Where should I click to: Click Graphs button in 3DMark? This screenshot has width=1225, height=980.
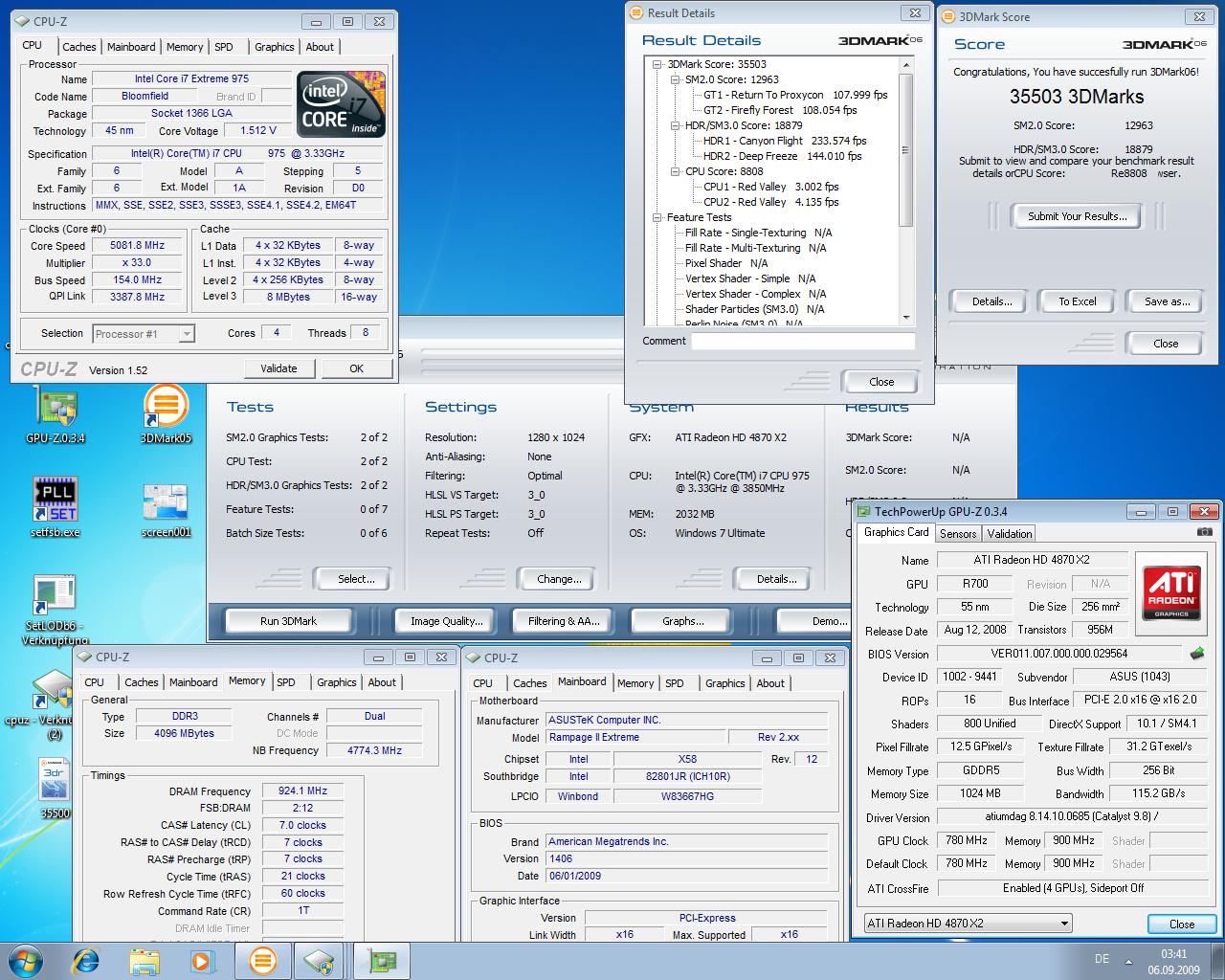pyautogui.click(x=683, y=621)
